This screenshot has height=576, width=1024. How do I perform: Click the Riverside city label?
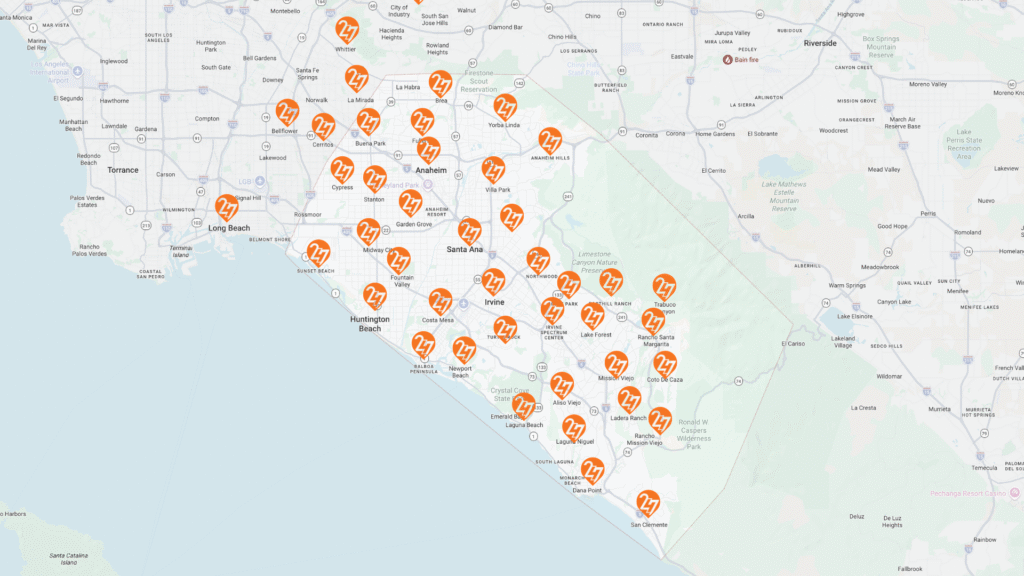pos(820,43)
